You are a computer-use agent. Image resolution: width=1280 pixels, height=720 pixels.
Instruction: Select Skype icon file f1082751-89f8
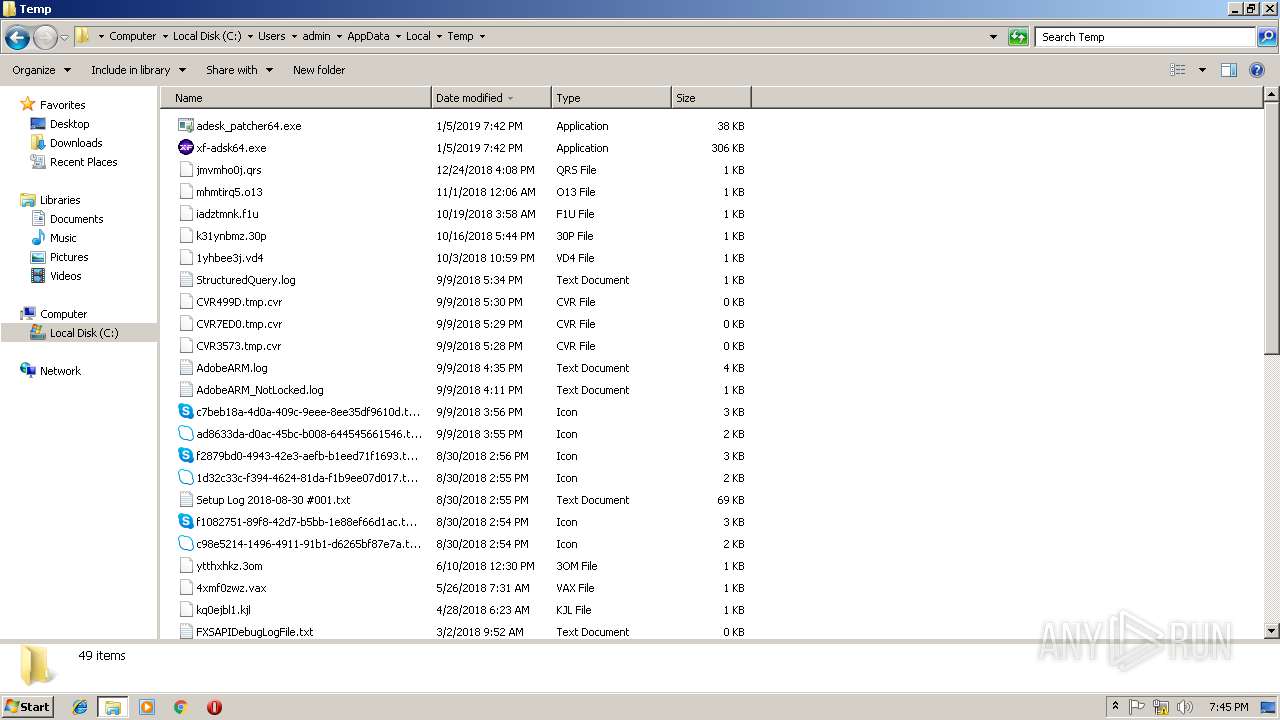tap(185, 522)
